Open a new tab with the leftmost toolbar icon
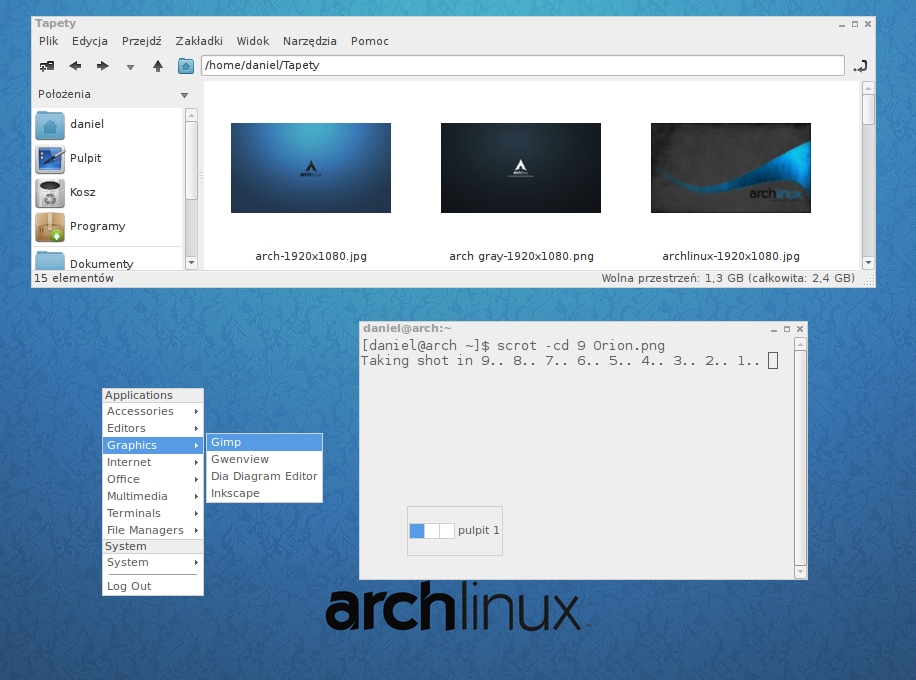 click(x=46, y=65)
